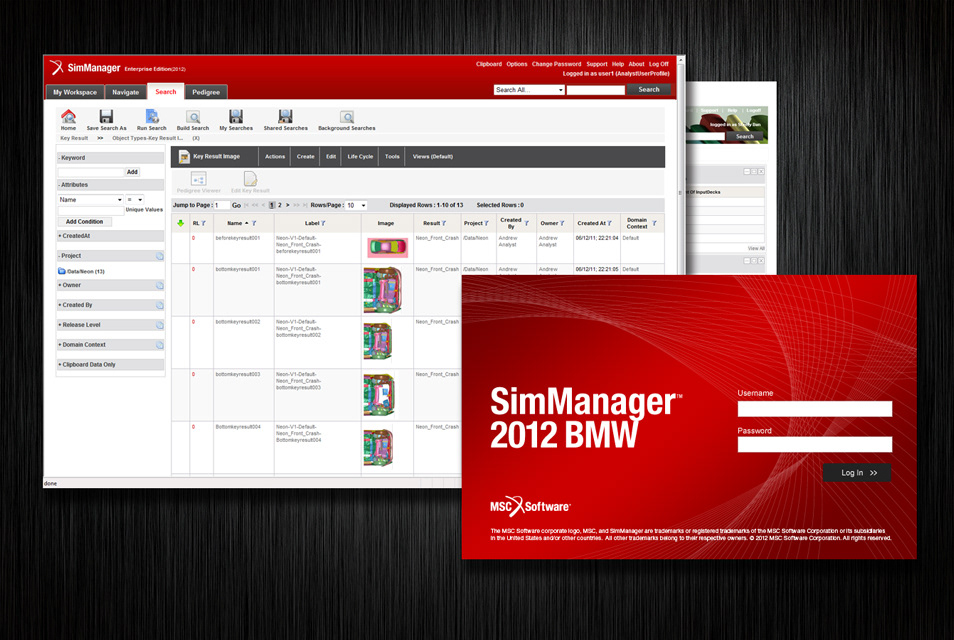Click the Home toolbar icon
954x640 pixels.
coord(68,116)
